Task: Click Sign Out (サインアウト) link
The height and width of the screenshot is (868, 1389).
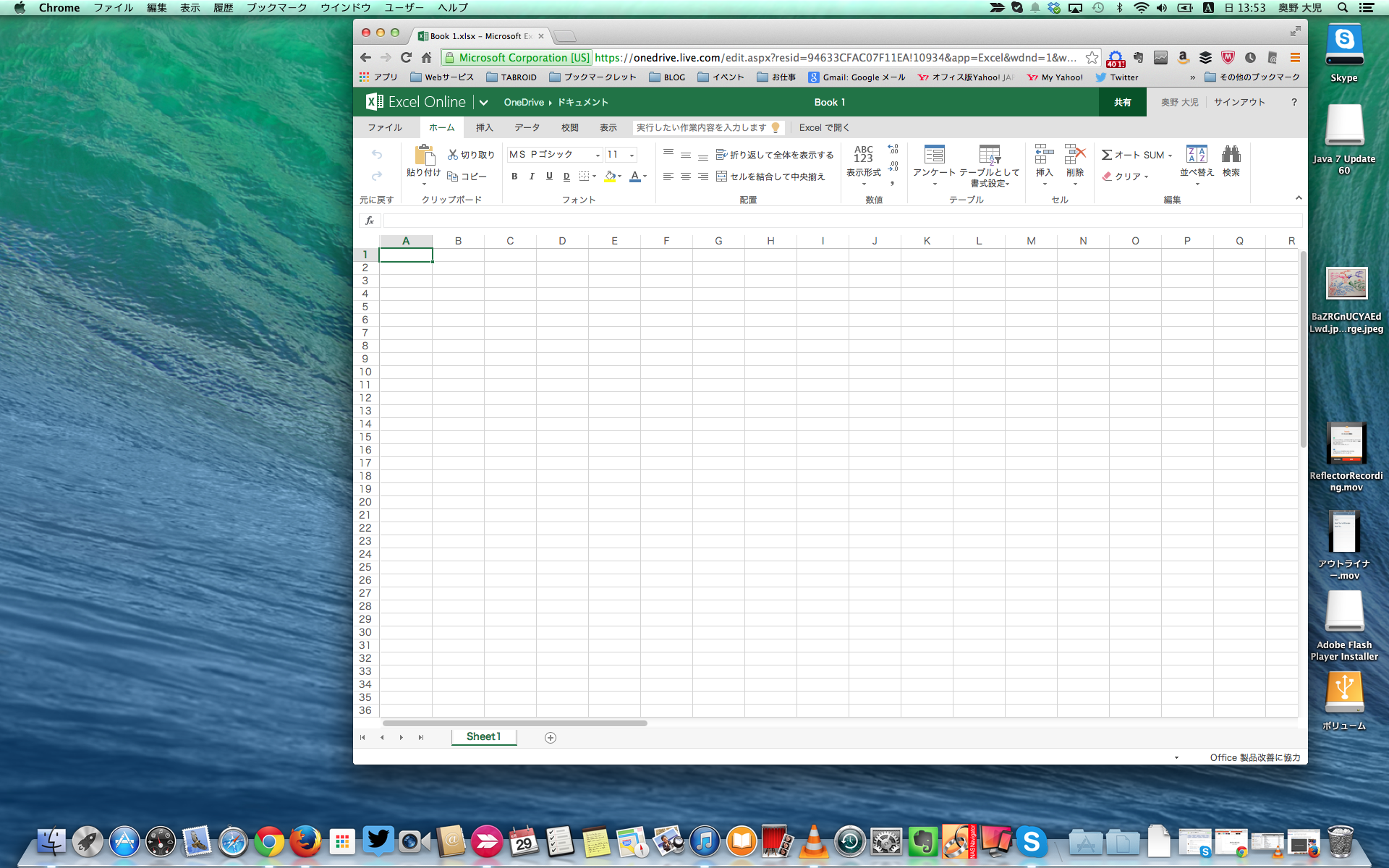Action: [1239, 102]
